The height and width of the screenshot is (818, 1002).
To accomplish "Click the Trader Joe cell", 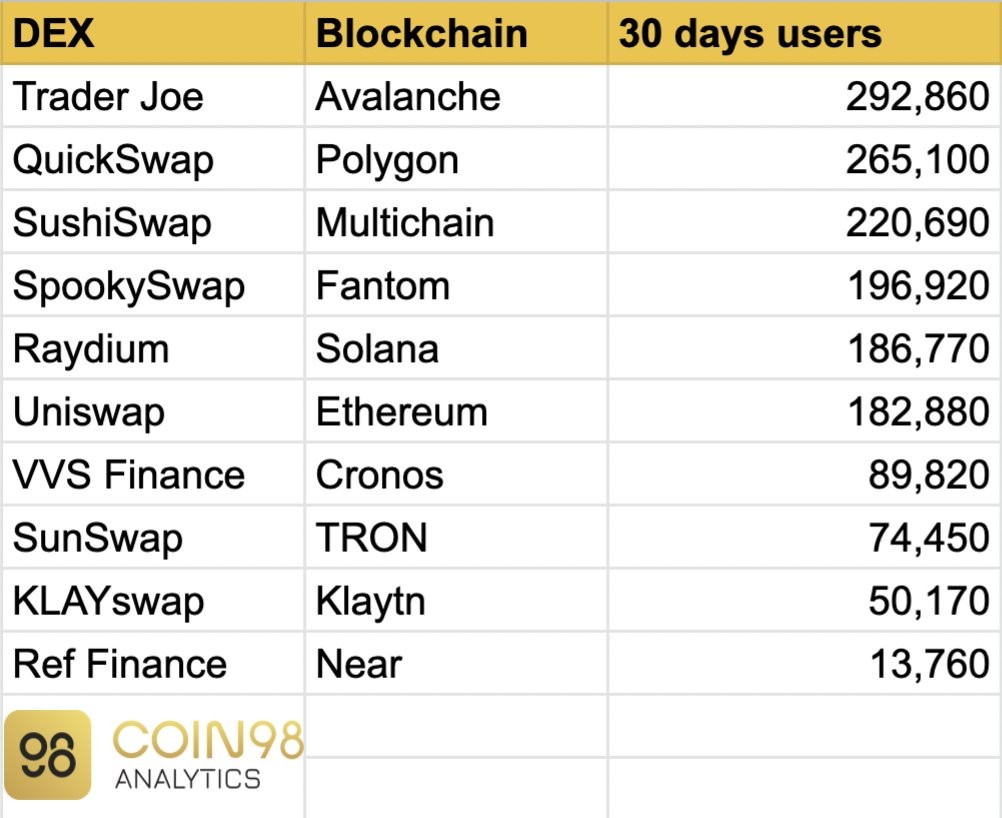I will pos(153,96).
